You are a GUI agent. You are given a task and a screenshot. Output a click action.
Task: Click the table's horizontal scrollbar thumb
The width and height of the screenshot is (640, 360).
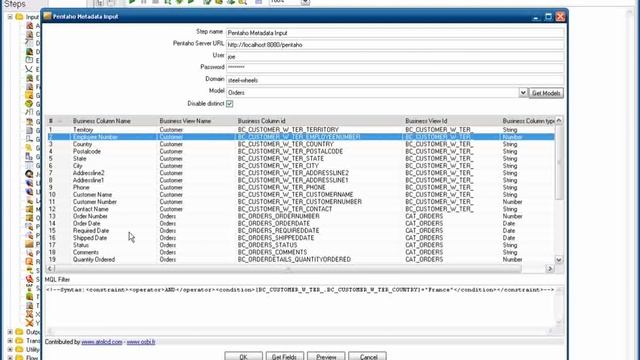click(x=288, y=269)
